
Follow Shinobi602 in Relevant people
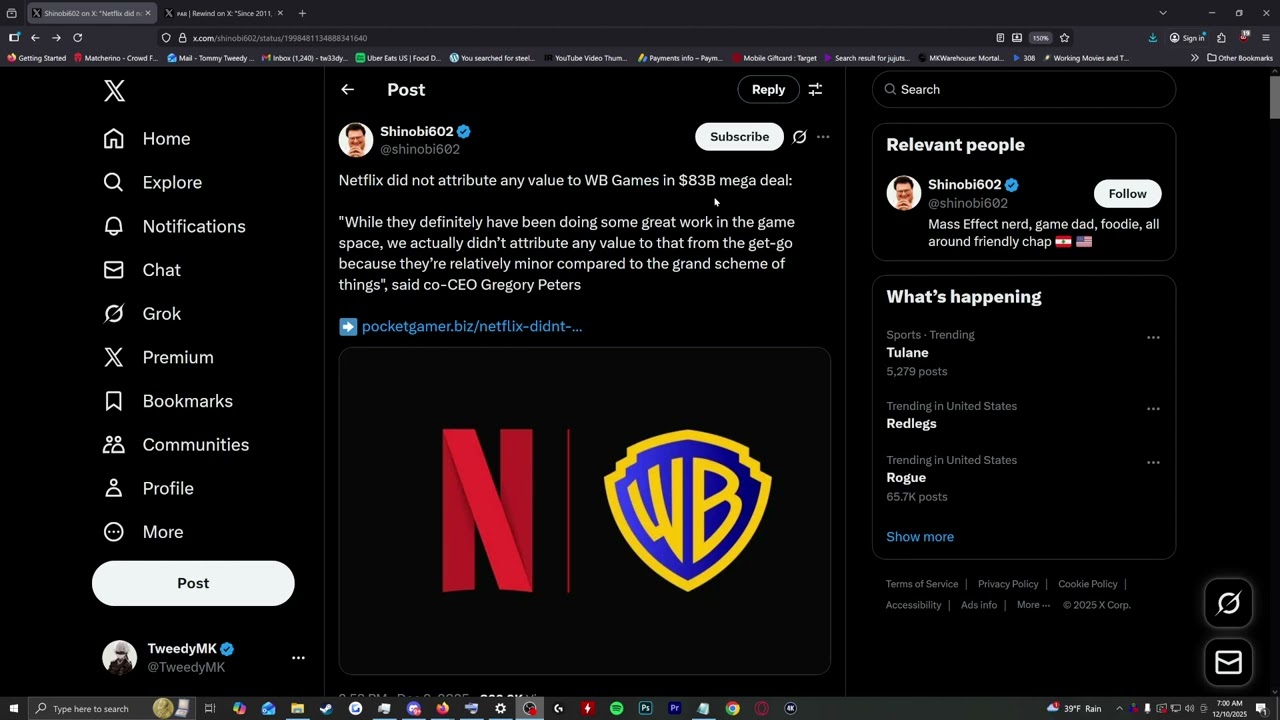tap(1127, 194)
